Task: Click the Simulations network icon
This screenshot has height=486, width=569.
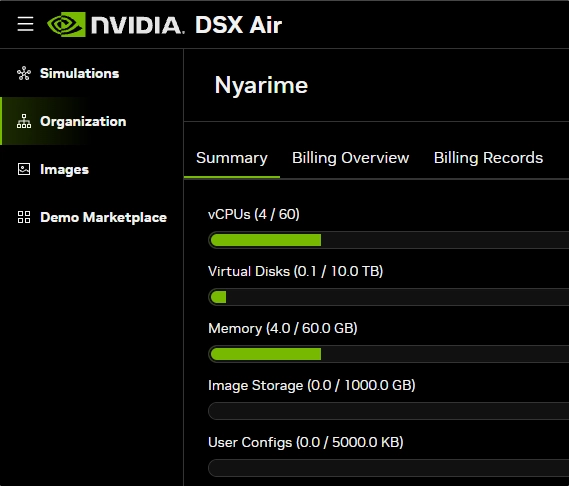Action: [x=24, y=73]
